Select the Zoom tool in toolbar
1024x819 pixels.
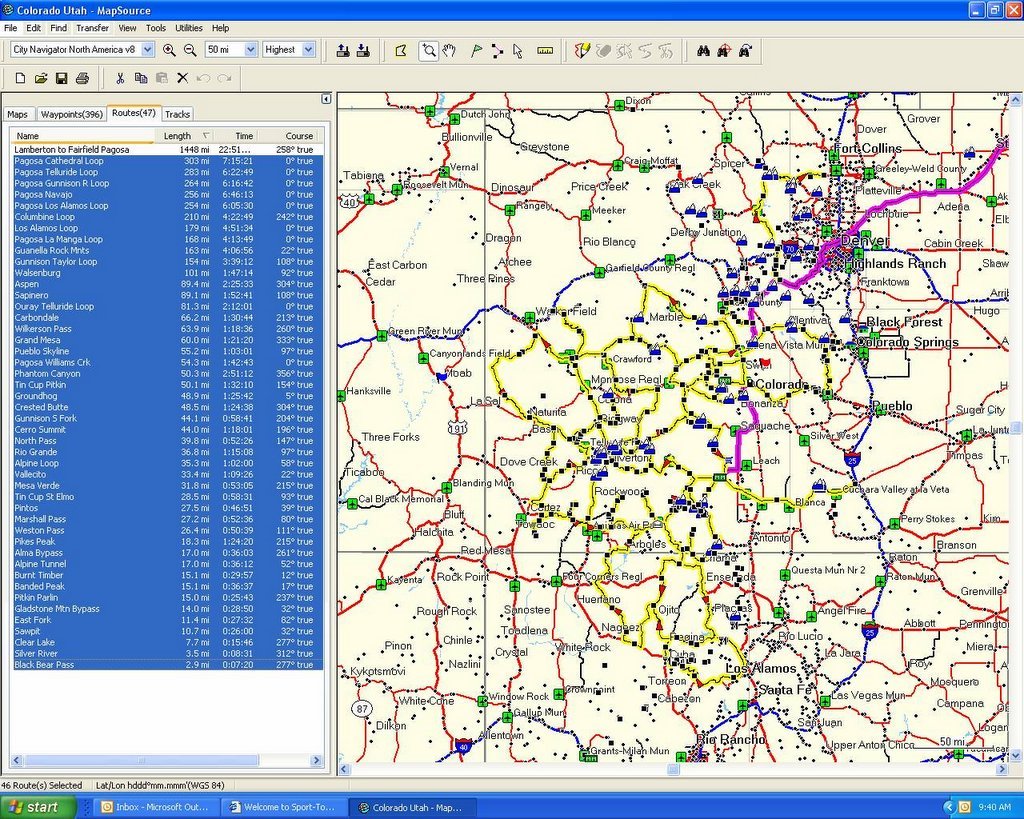(428, 50)
